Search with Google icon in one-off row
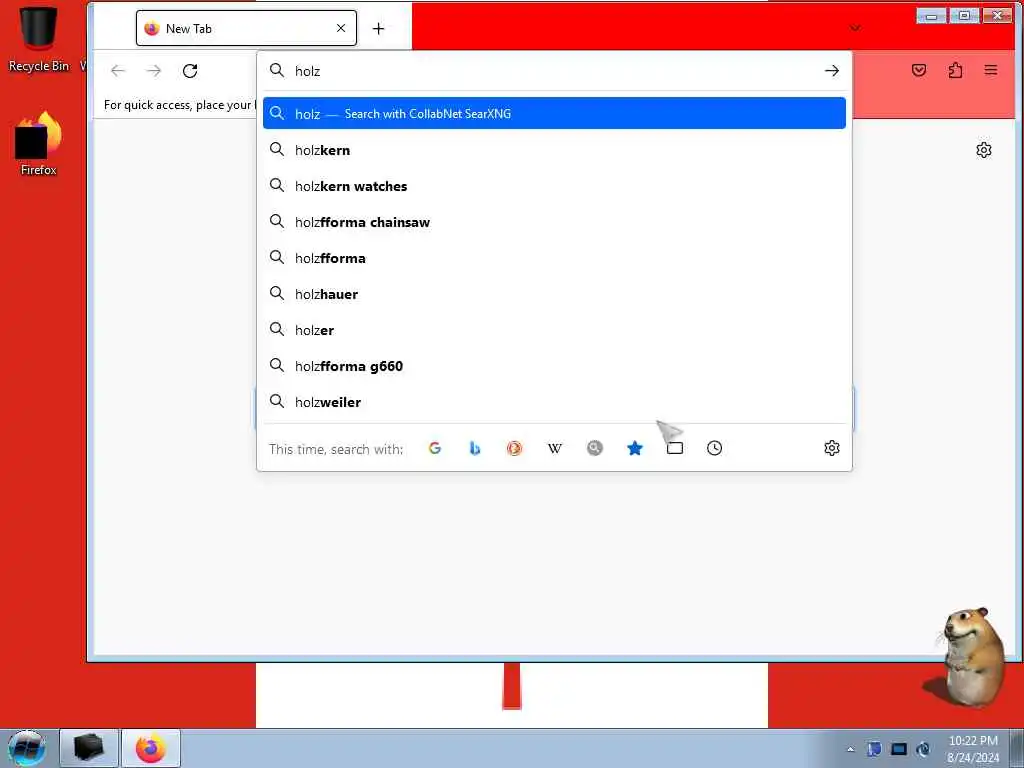This screenshot has width=1024, height=768. point(434,448)
